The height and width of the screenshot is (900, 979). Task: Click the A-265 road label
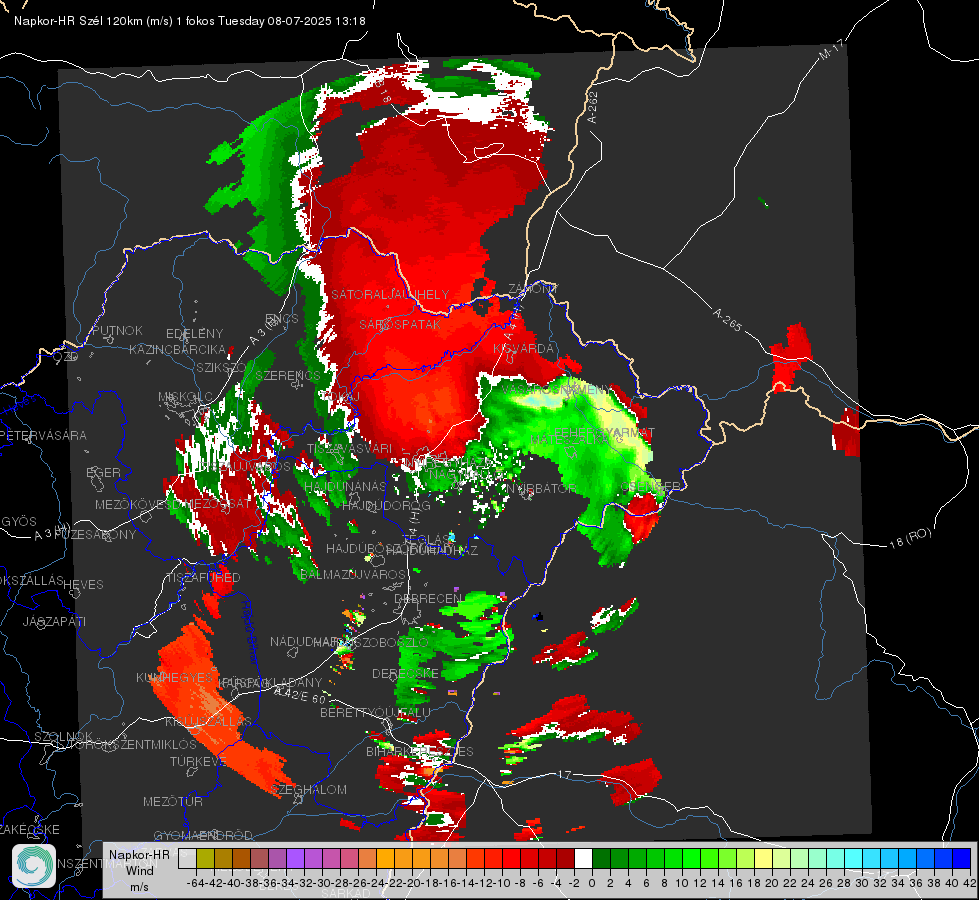pyautogui.click(x=727, y=320)
